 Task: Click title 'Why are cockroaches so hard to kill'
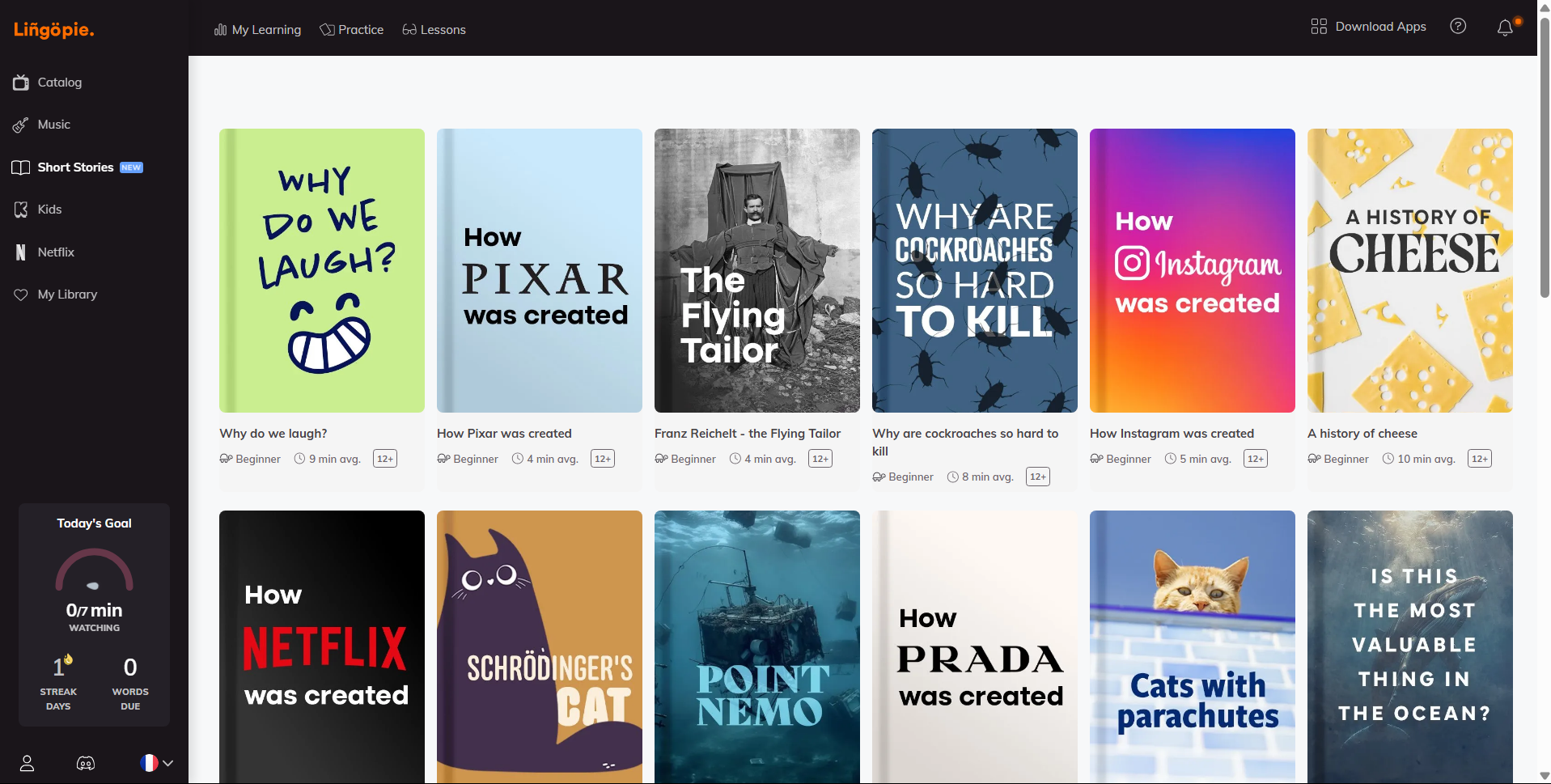pos(965,443)
